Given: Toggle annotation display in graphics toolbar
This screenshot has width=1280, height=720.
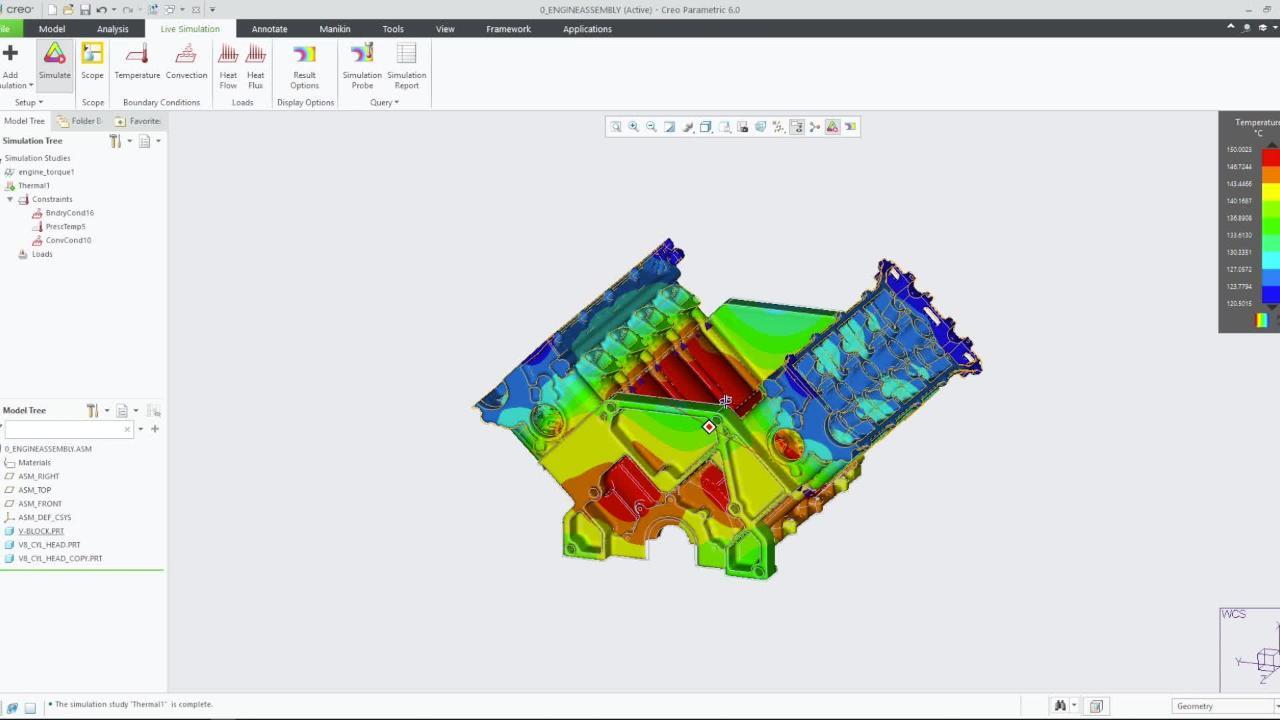Looking at the screenshot, I should (797, 127).
